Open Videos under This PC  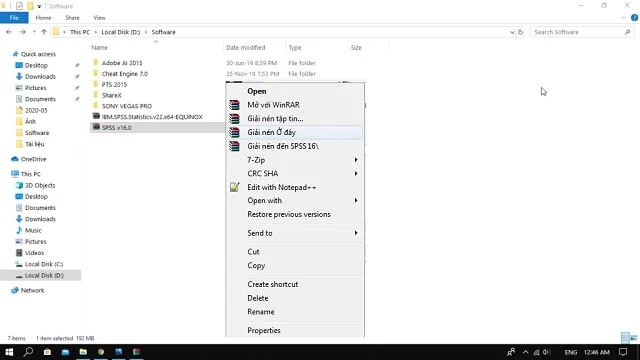(x=34, y=253)
